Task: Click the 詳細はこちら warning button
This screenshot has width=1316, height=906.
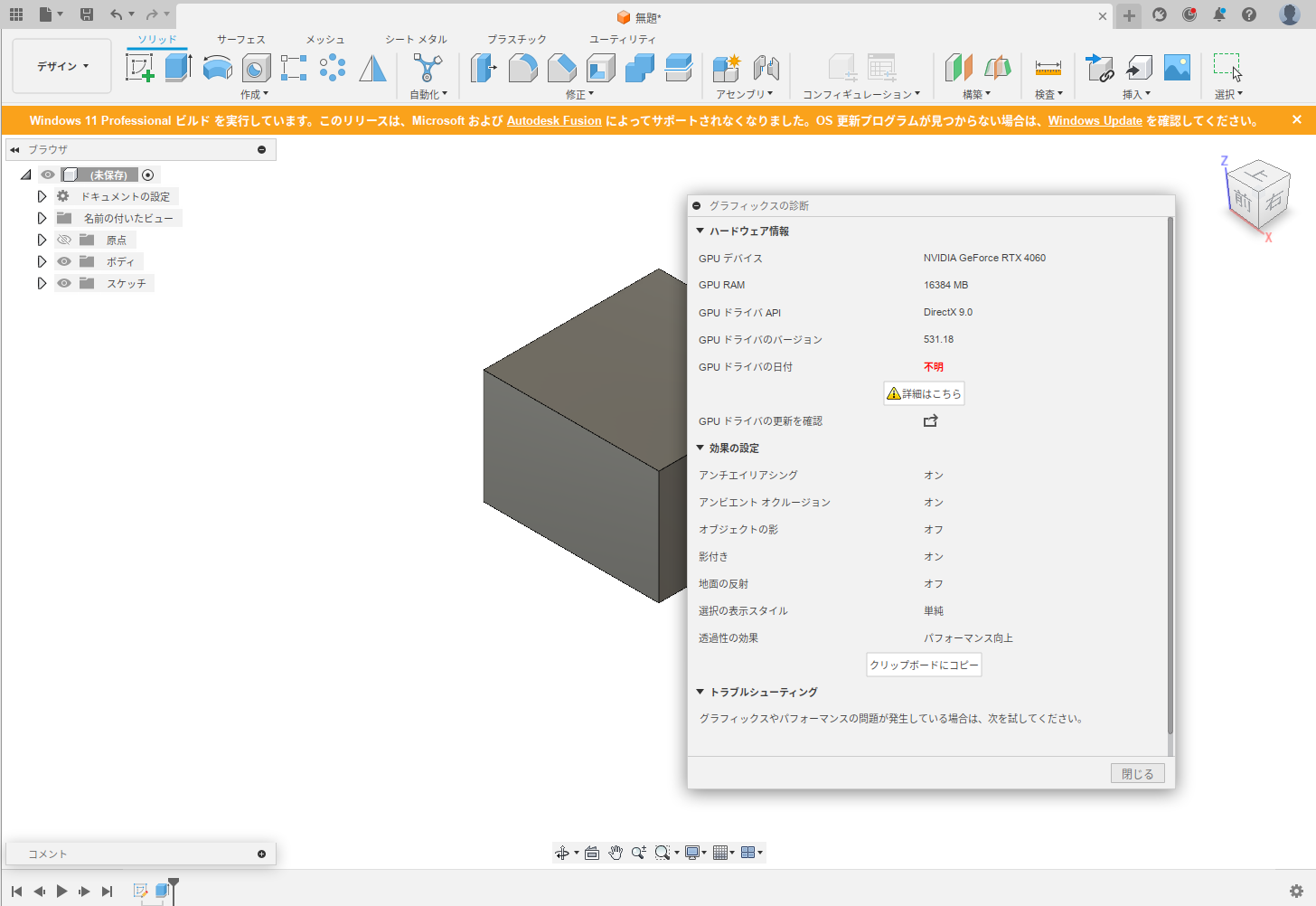Action: [x=924, y=393]
